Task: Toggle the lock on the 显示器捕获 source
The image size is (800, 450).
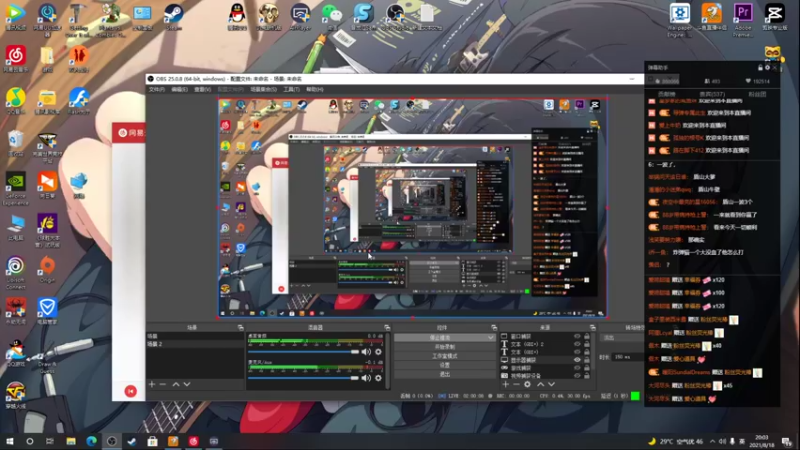Action: pyautogui.click(x=587, y=360)
